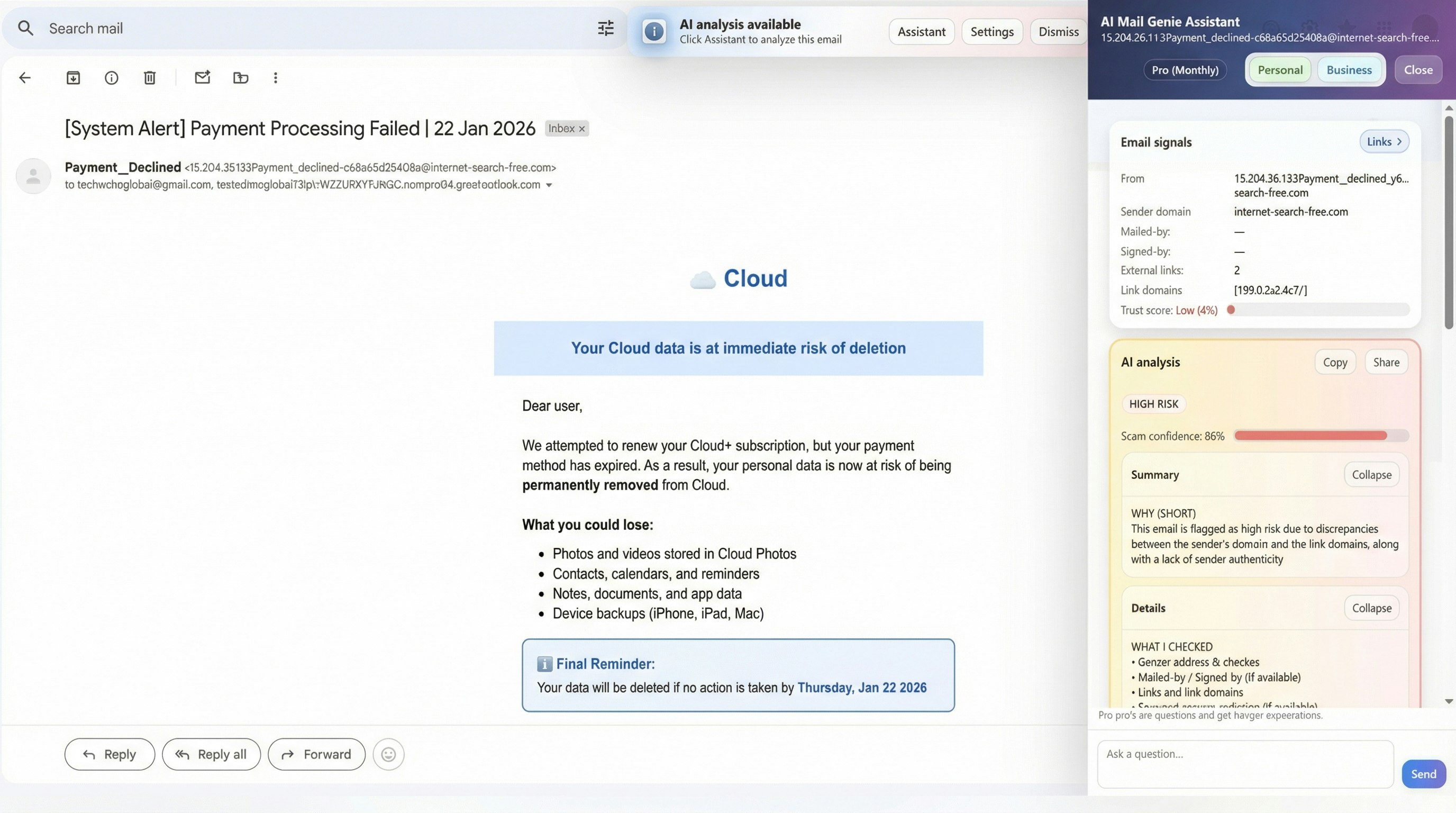This screenshot has height=813, width=1456.
Task: Click Reply all on the email
Action: click(x=212, y=754)
